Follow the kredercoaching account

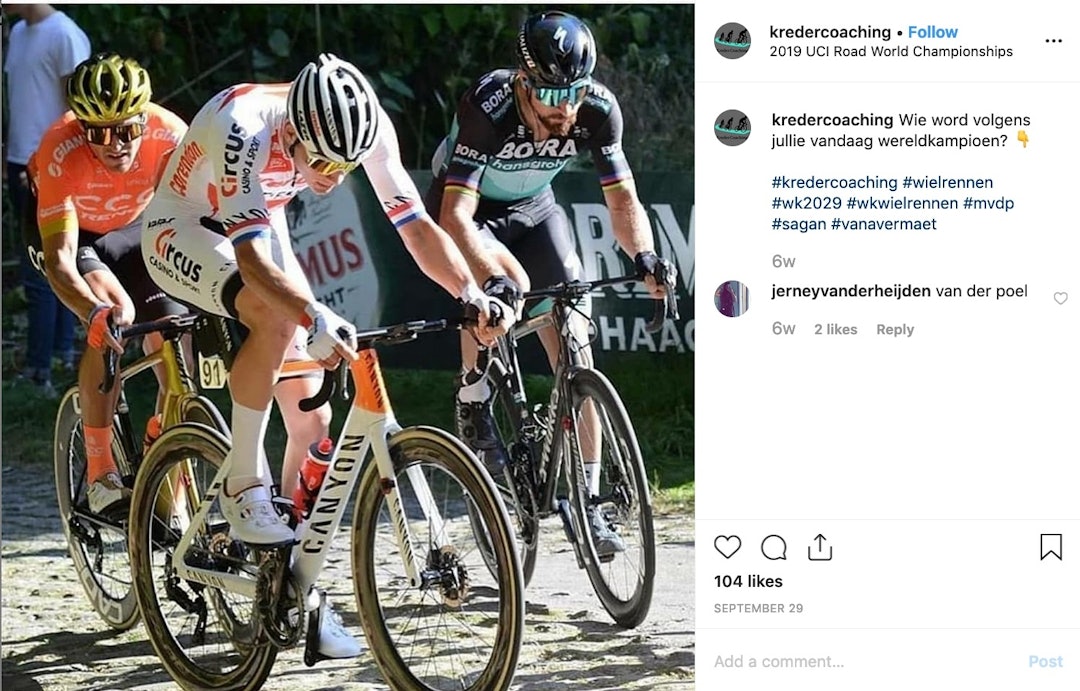tap(933, 32)
